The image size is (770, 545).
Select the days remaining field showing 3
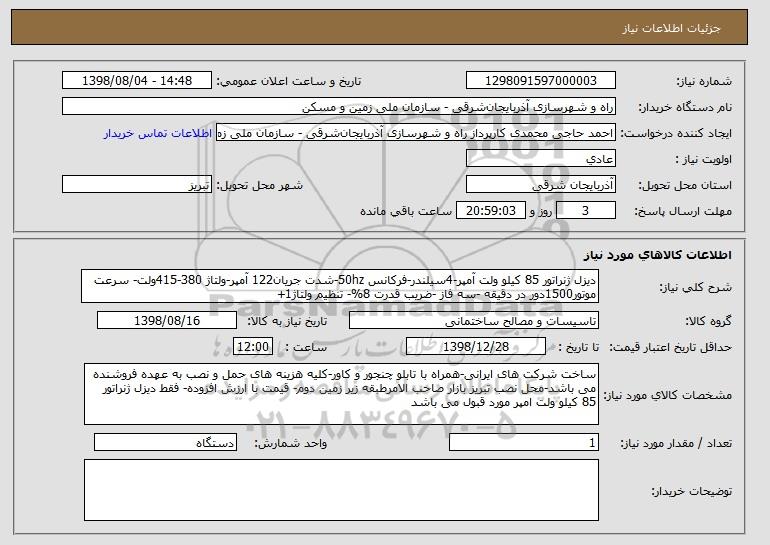click(585, 211)
